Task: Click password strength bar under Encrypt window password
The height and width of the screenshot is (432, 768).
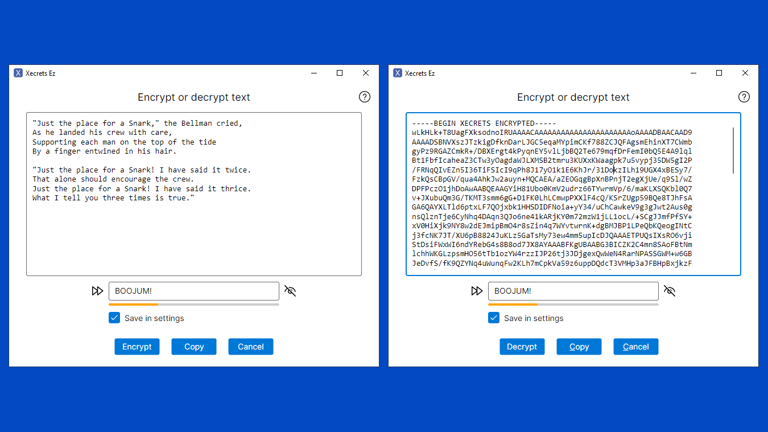Action: 193,304
